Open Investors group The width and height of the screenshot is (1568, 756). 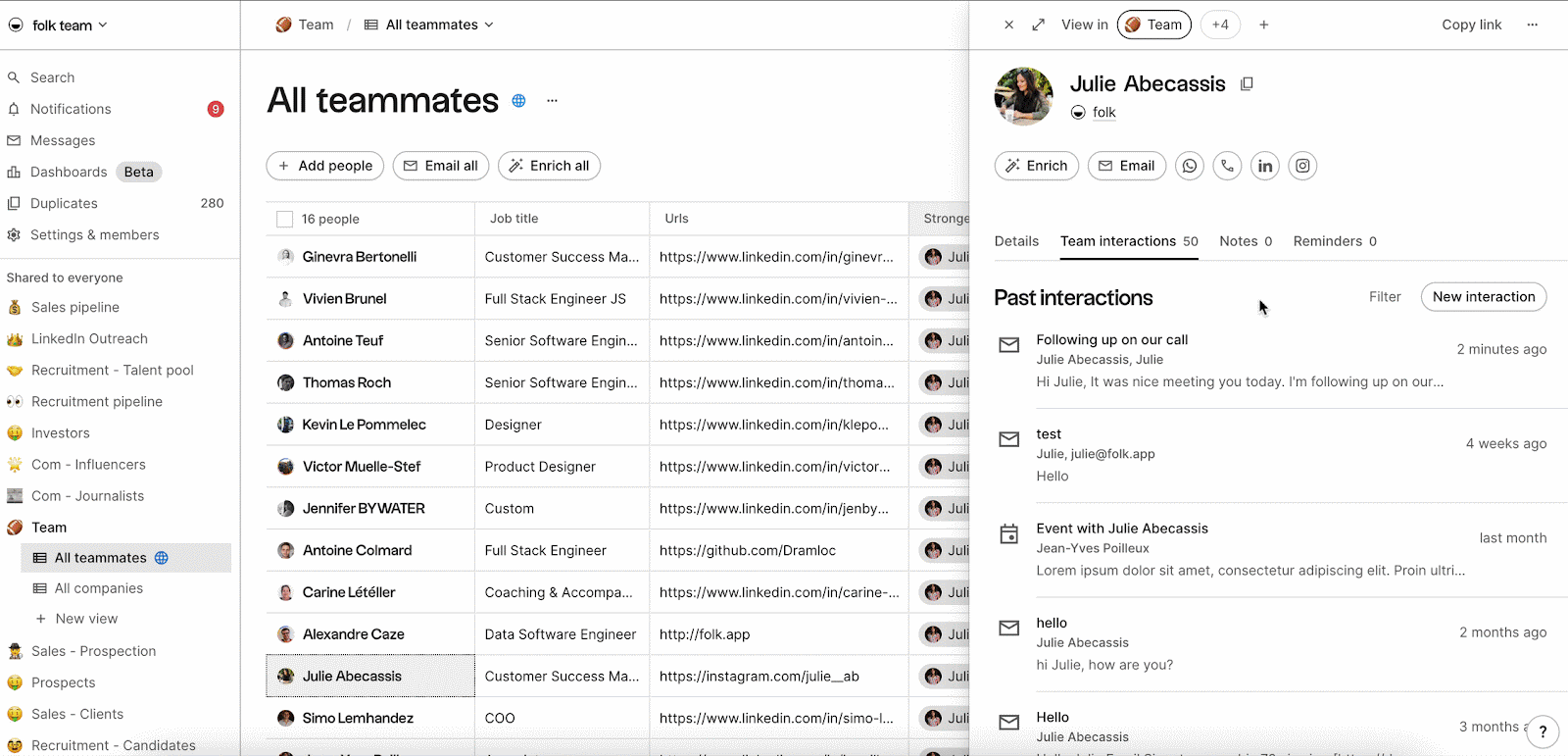[x=60, y=432]
